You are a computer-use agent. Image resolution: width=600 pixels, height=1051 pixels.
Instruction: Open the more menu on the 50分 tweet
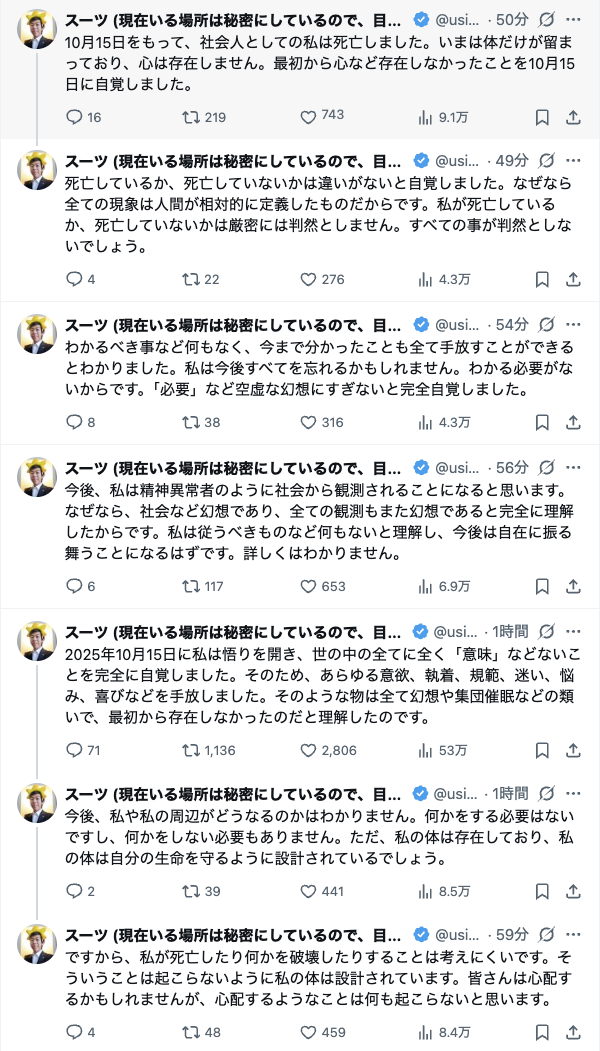click(573, 19)
